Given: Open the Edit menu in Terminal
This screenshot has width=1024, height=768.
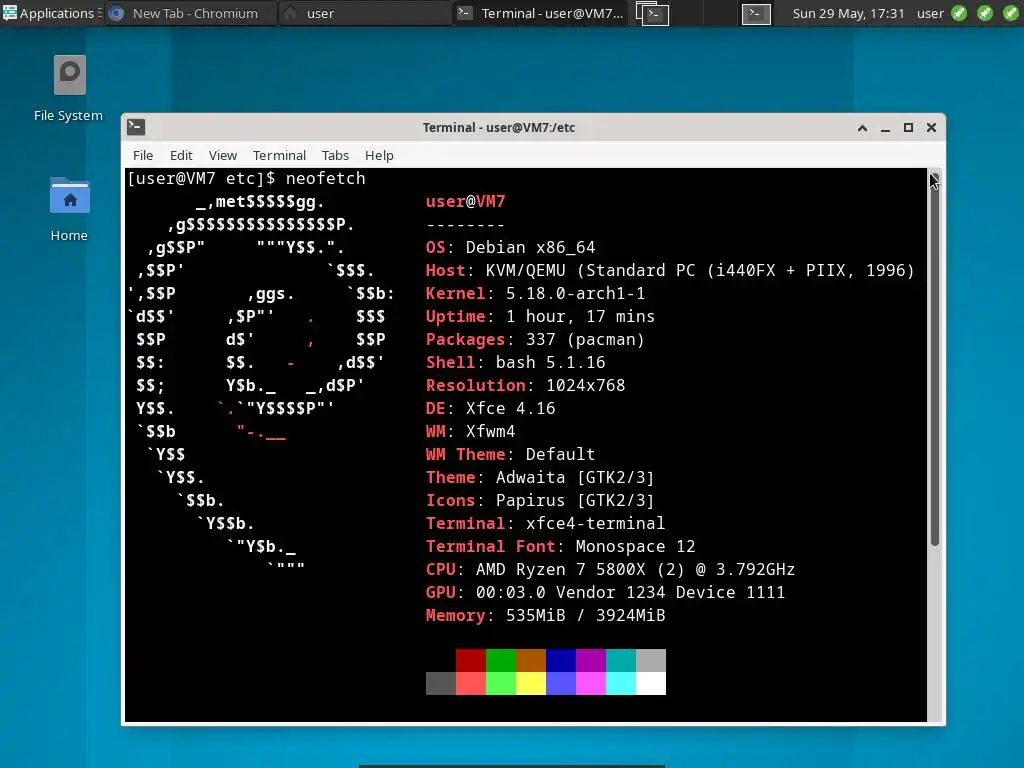Looking at the screenshot, I should [181, 155].
